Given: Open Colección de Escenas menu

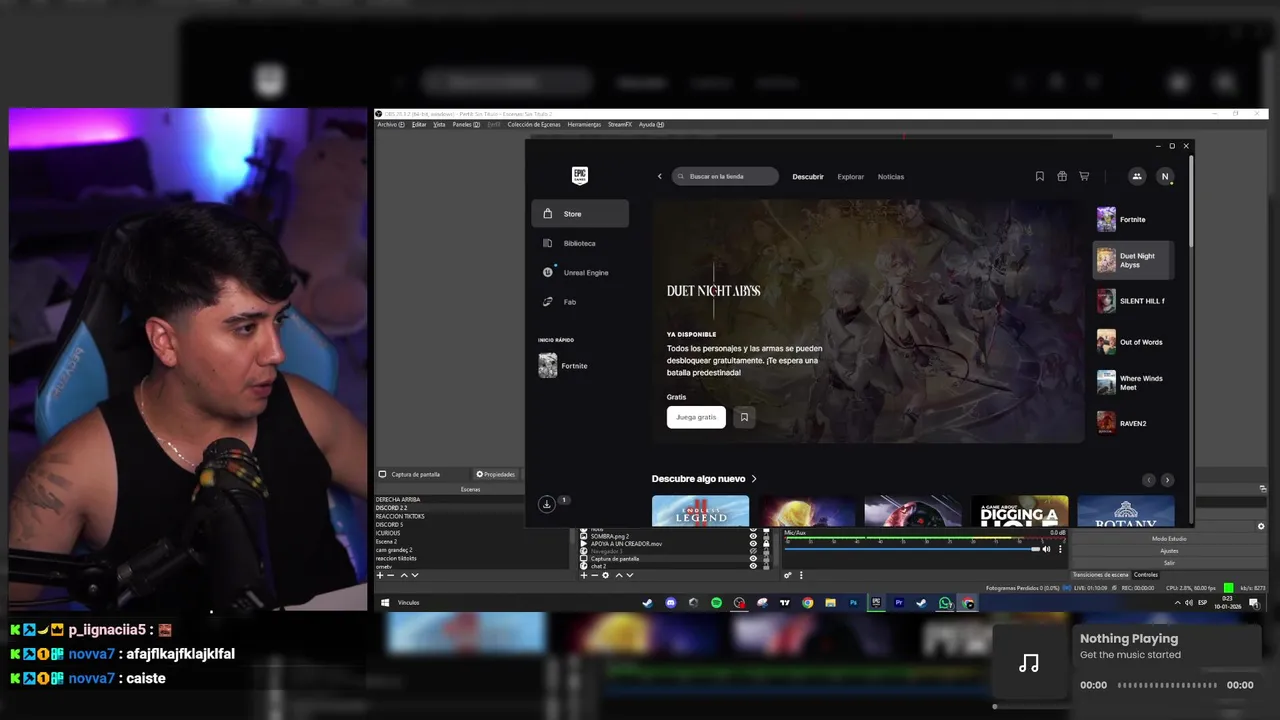Looking at the screenshot, I should pos(534,124).
